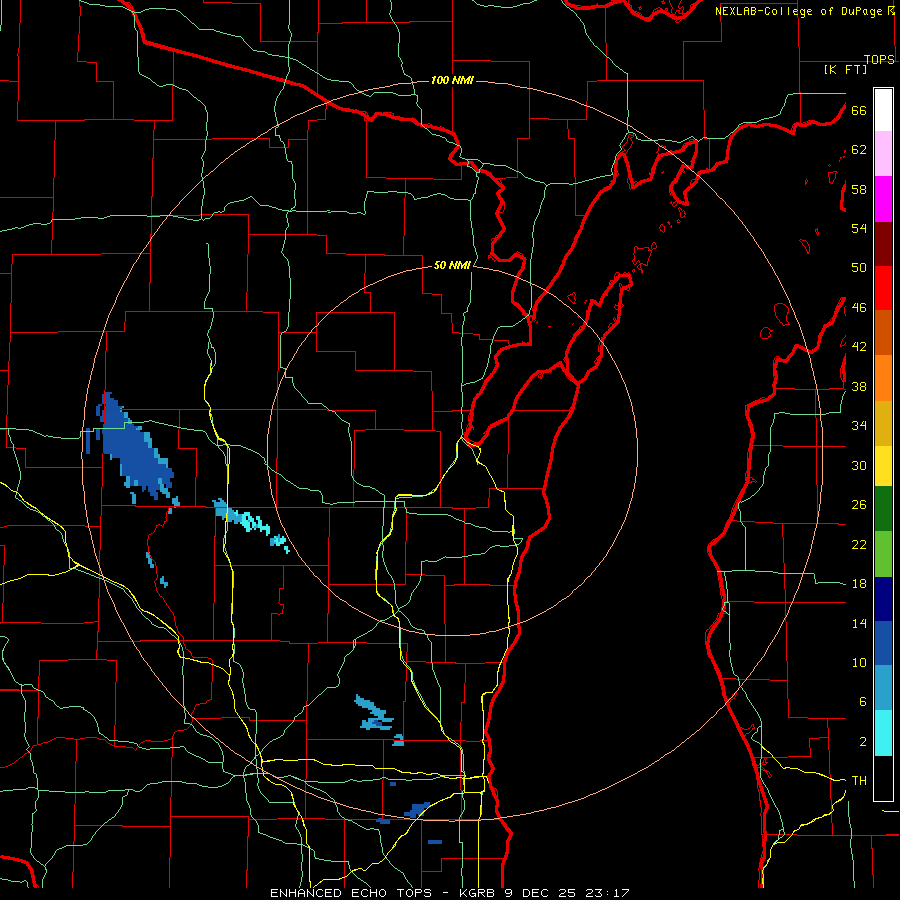Click the "22" legend value
The image size is (900, 900).
tap(859, 544)
